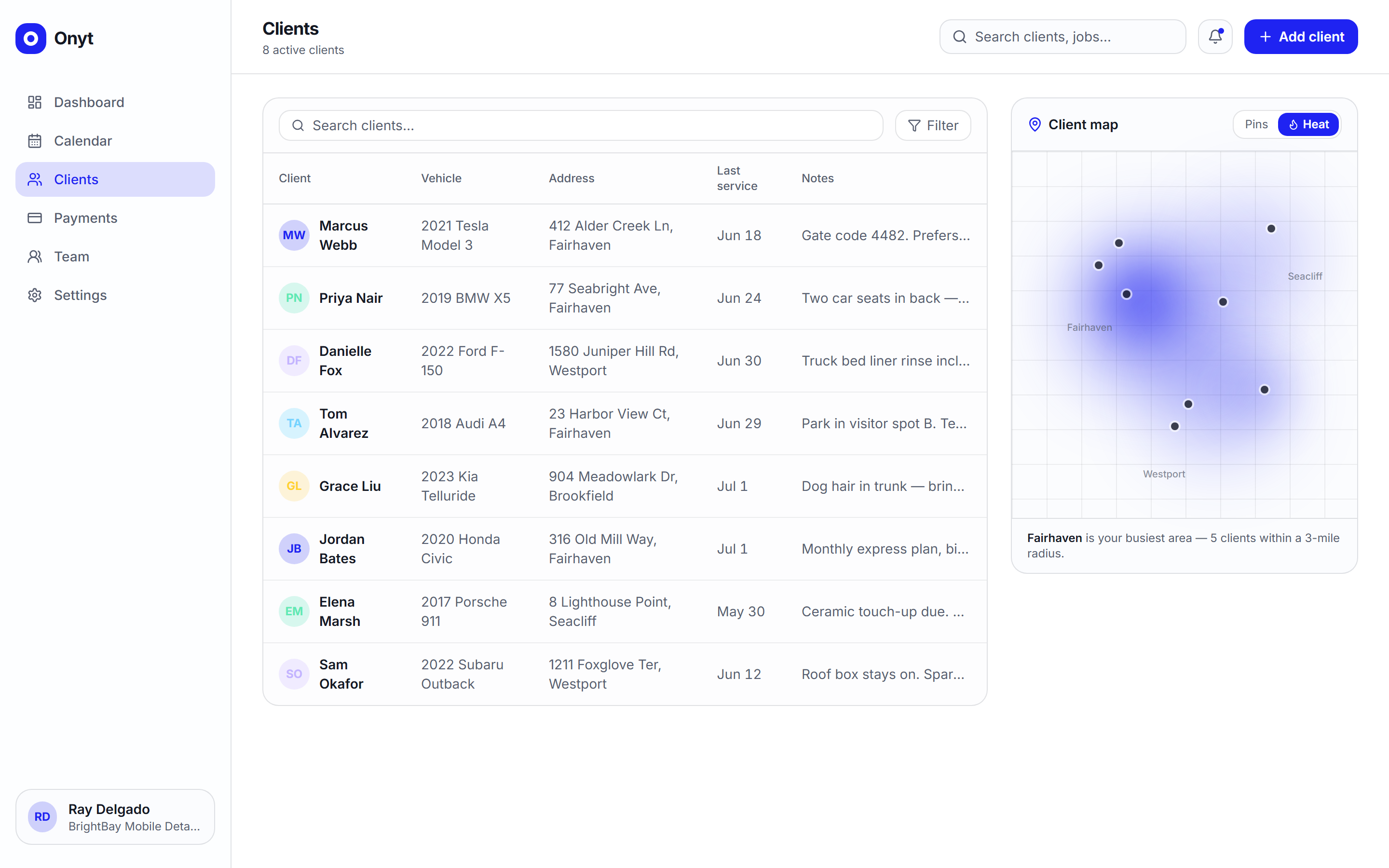Click the DF avatar for Danielle Fox
The height and width of the screenshot is (868, 1389).
coord(294,361)
